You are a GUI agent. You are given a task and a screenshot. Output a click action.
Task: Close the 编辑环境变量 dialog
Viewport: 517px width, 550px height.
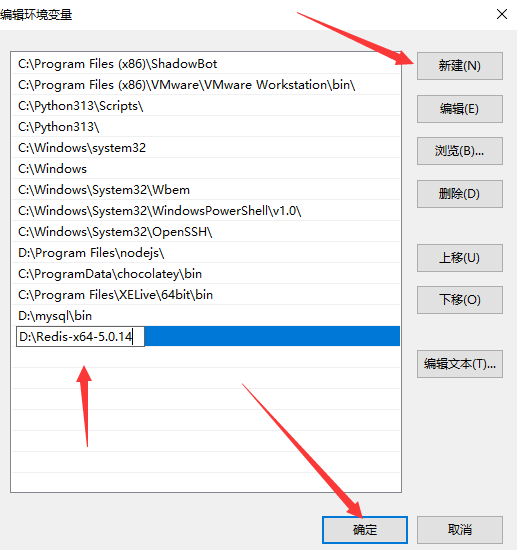(502, 14)
